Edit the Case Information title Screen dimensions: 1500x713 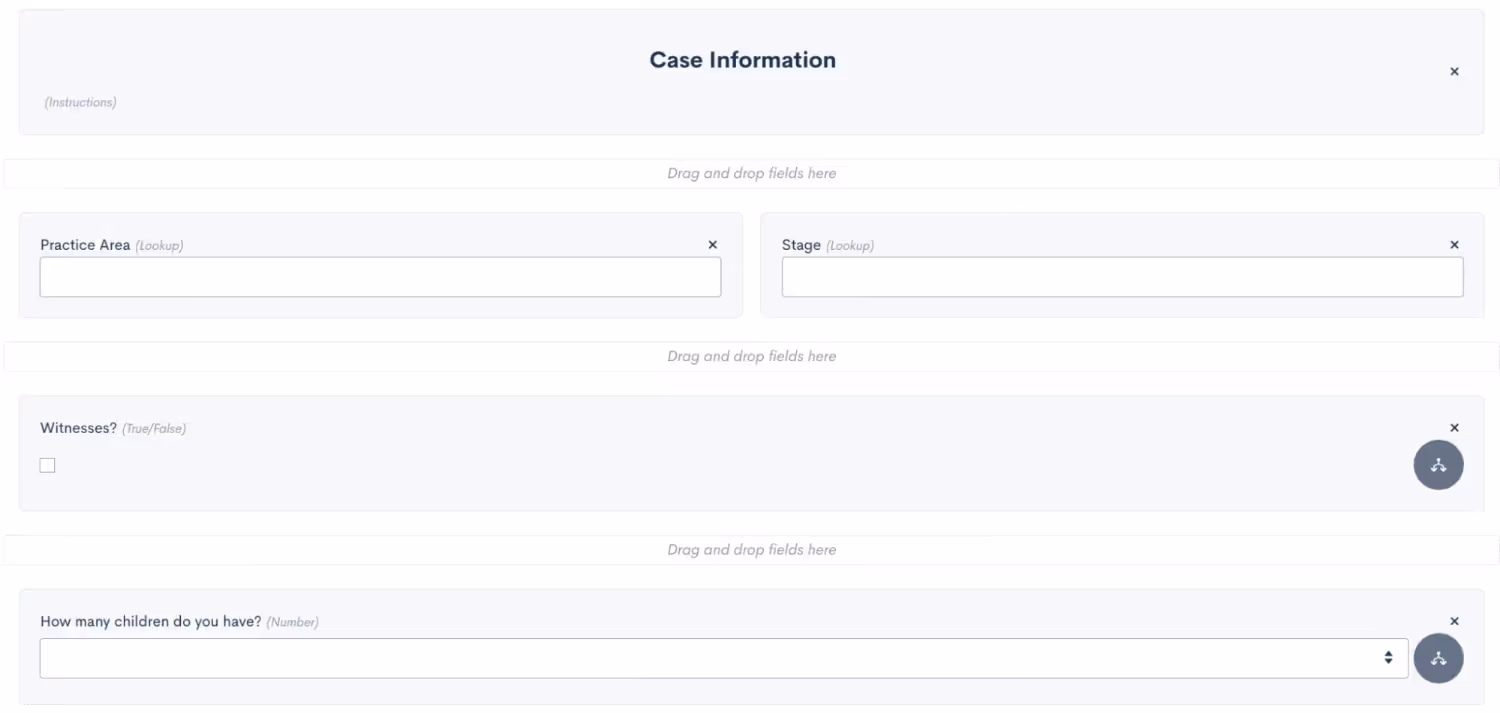tap(742, 60)
